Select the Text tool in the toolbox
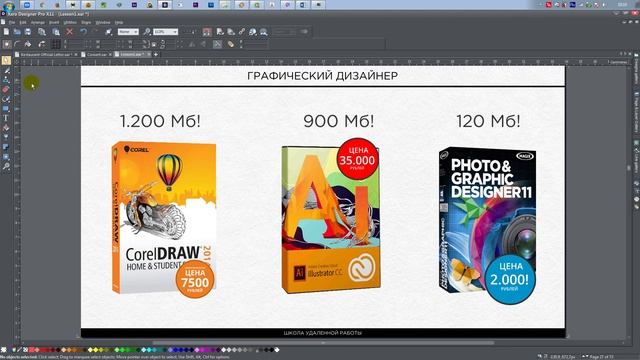The width and height of the screenshot is (640, 360). click(6, 118)
